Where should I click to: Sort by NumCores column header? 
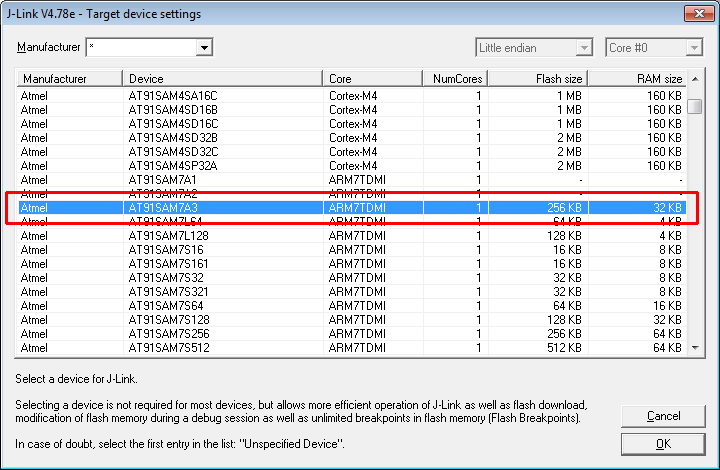tap(455, 78)
